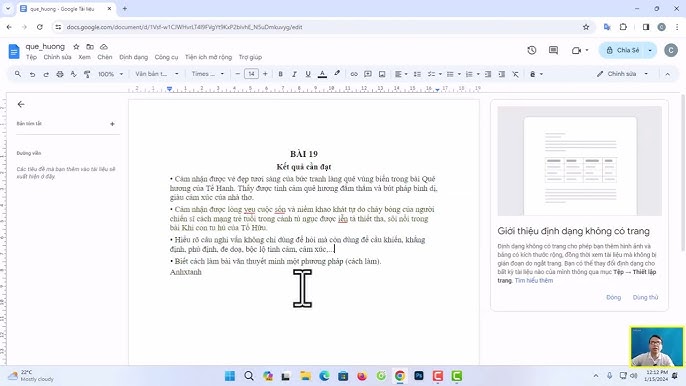Viewport: 686px width, 386px height.
Task: Redo the last undone action
Action: point(46,74)
